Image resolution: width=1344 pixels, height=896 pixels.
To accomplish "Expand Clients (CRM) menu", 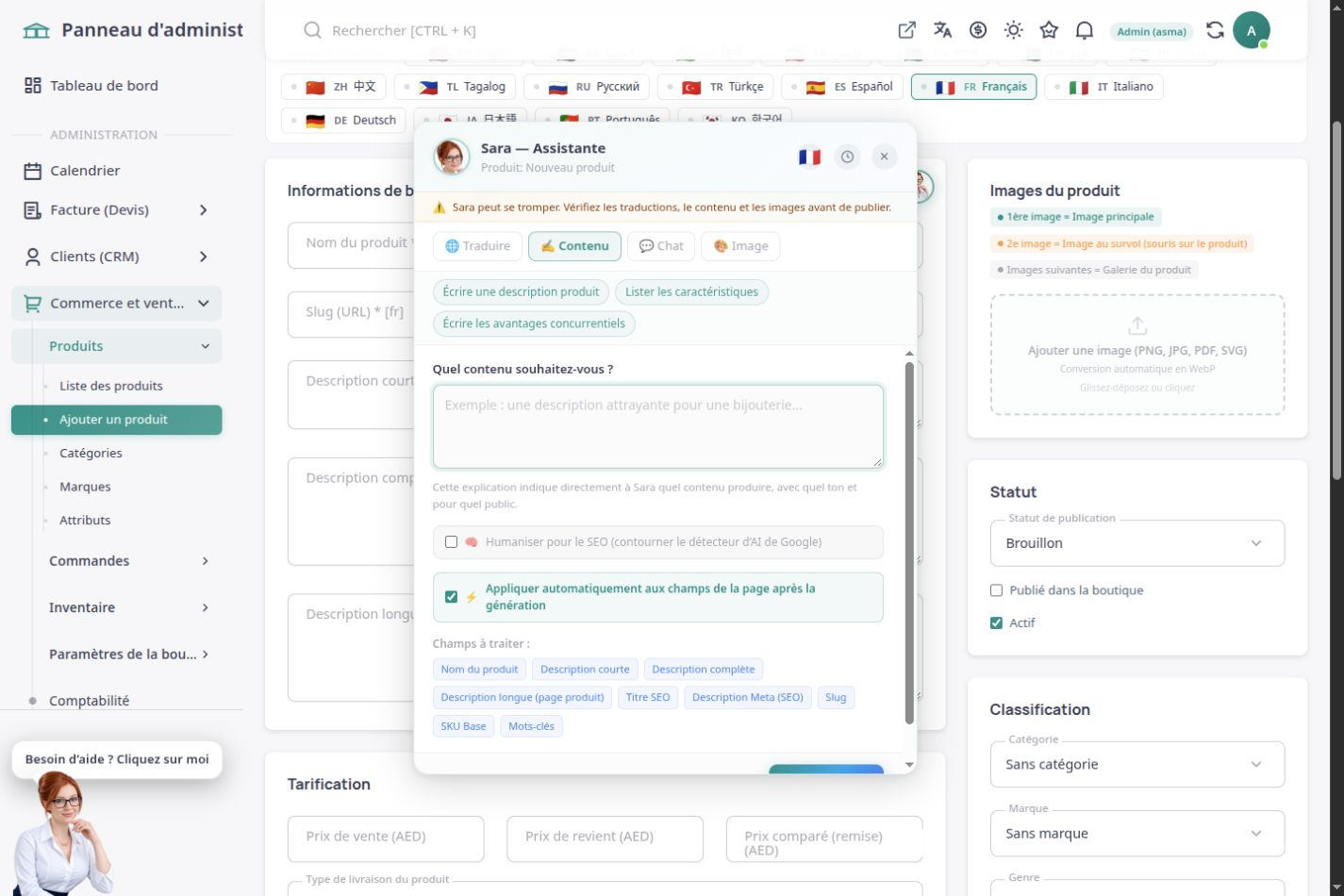I will click(x=117, y=257).
